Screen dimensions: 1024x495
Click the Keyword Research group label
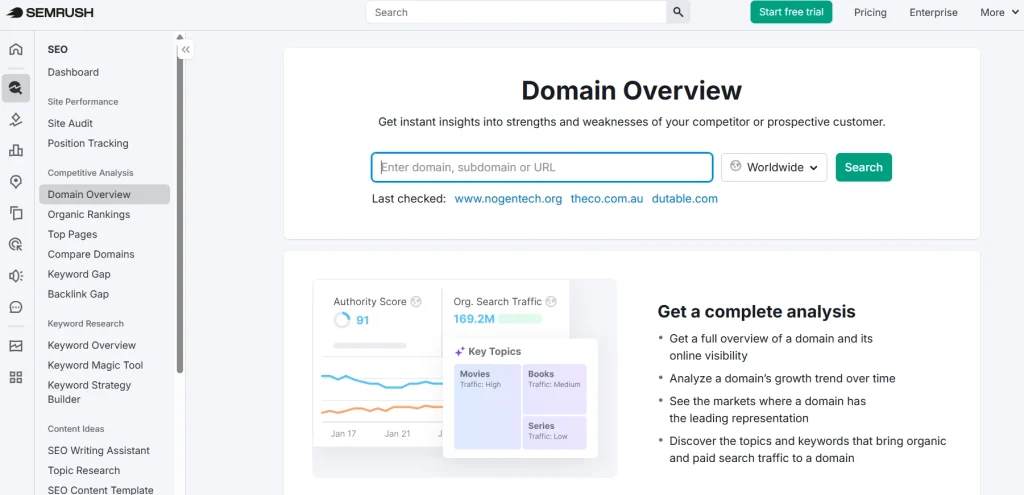[86, 324]
